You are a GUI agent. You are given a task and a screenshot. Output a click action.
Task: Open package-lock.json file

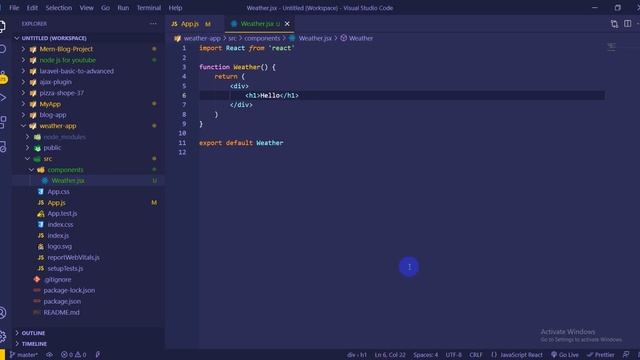click(69, 290)
